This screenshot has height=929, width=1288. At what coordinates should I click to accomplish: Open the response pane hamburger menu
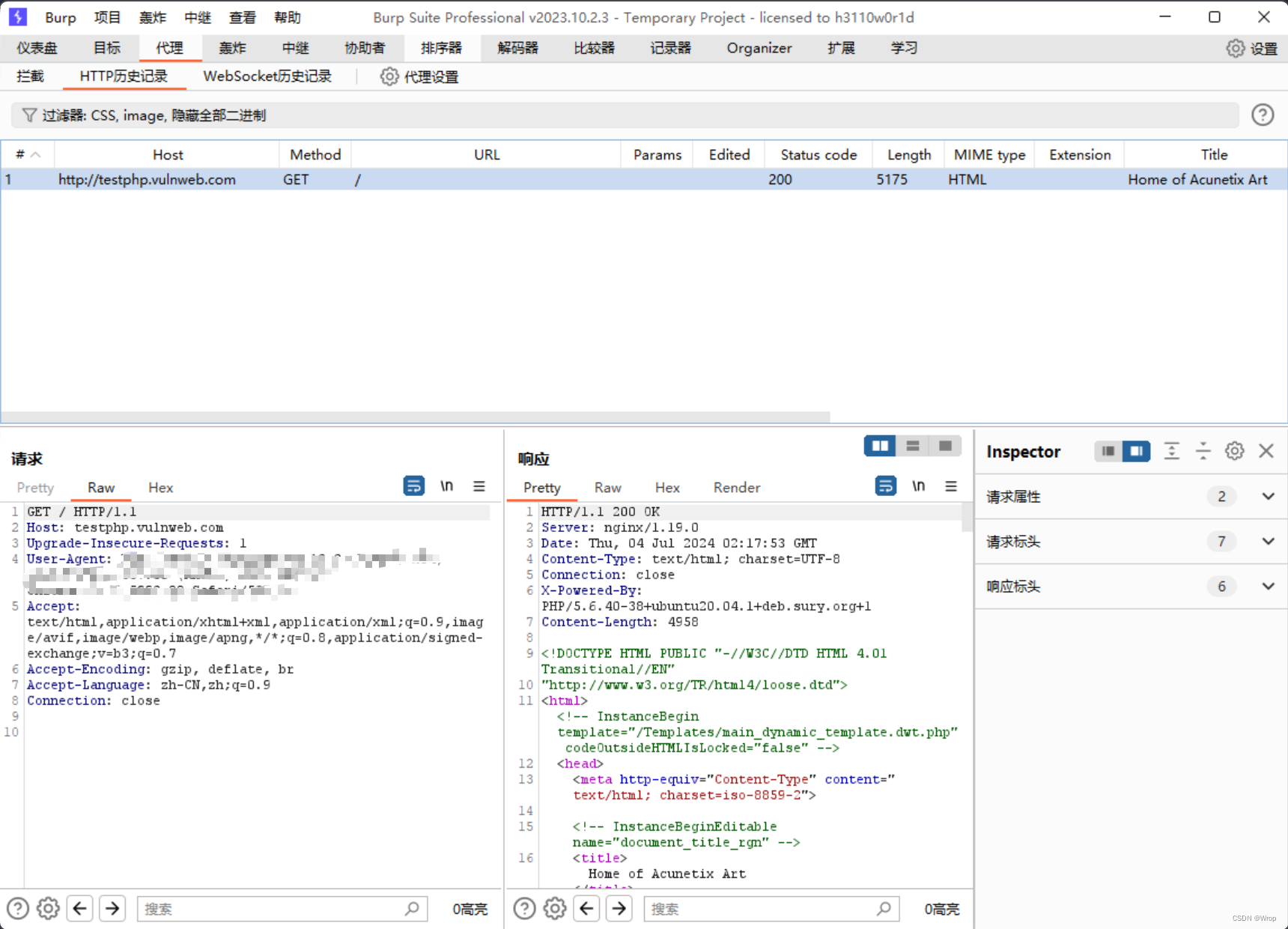click(951, 486)
